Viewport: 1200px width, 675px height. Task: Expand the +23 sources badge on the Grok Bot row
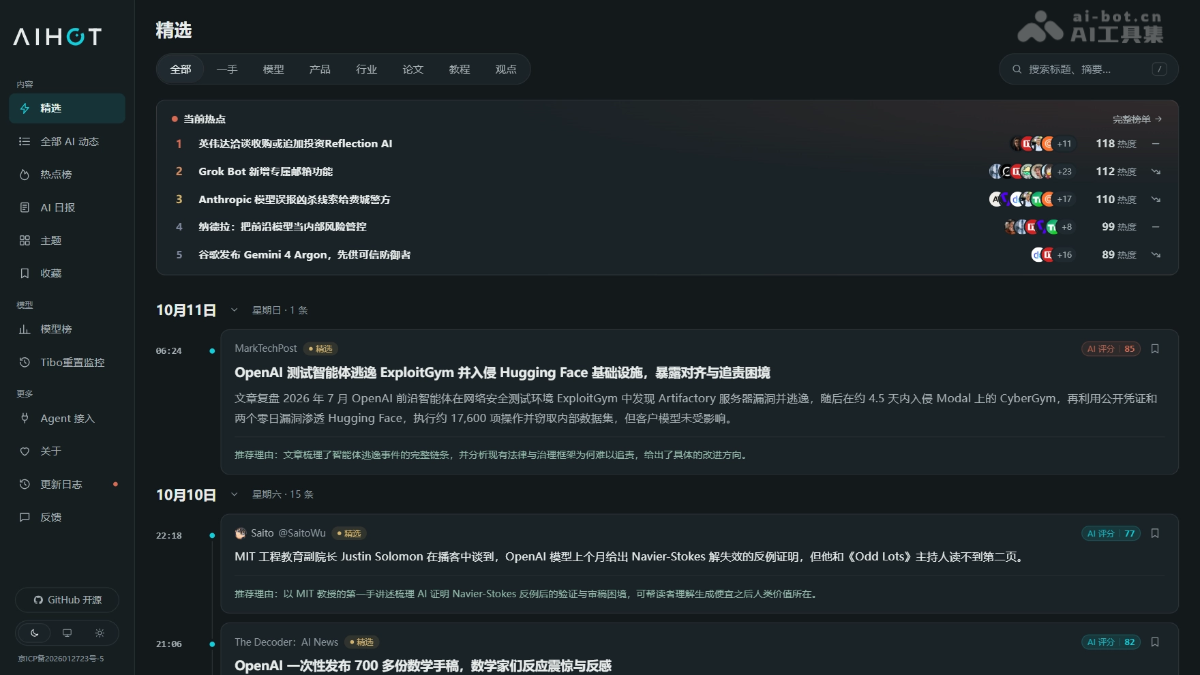(1064, 171)
